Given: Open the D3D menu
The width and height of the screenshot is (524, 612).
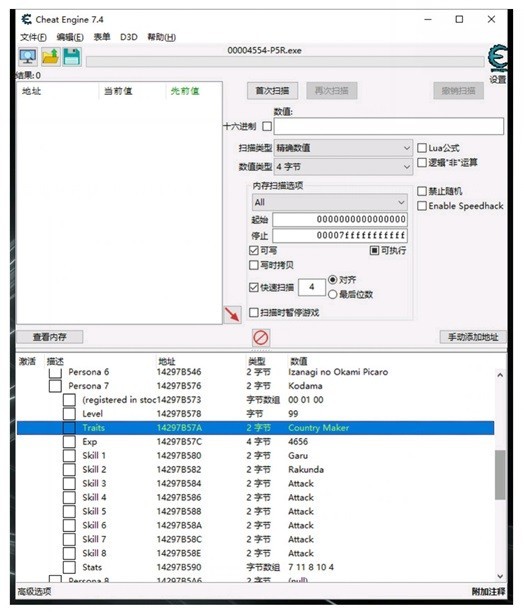Looking at the screenshot, I should 129,37.
